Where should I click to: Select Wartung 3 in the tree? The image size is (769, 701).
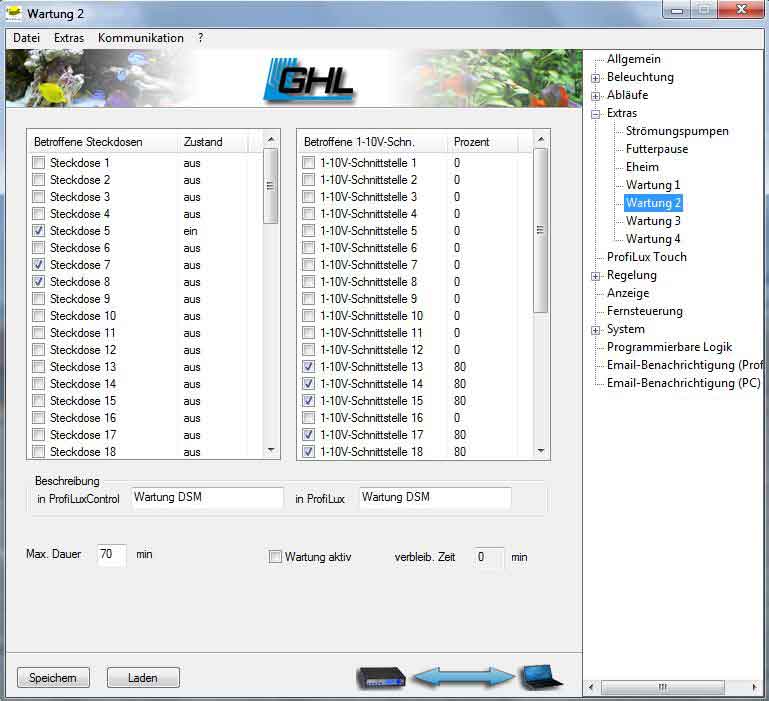[653, 221]
